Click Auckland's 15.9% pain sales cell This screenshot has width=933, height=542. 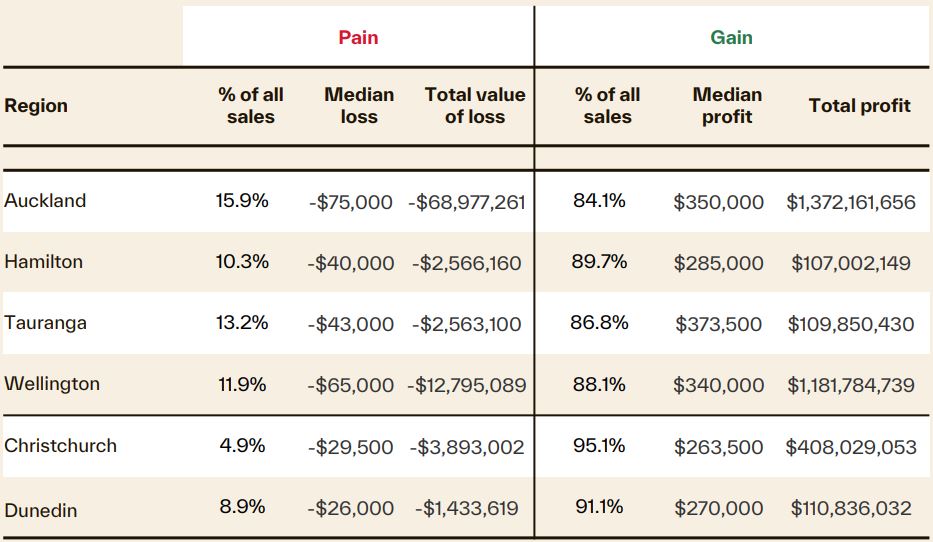pos(242,201)
